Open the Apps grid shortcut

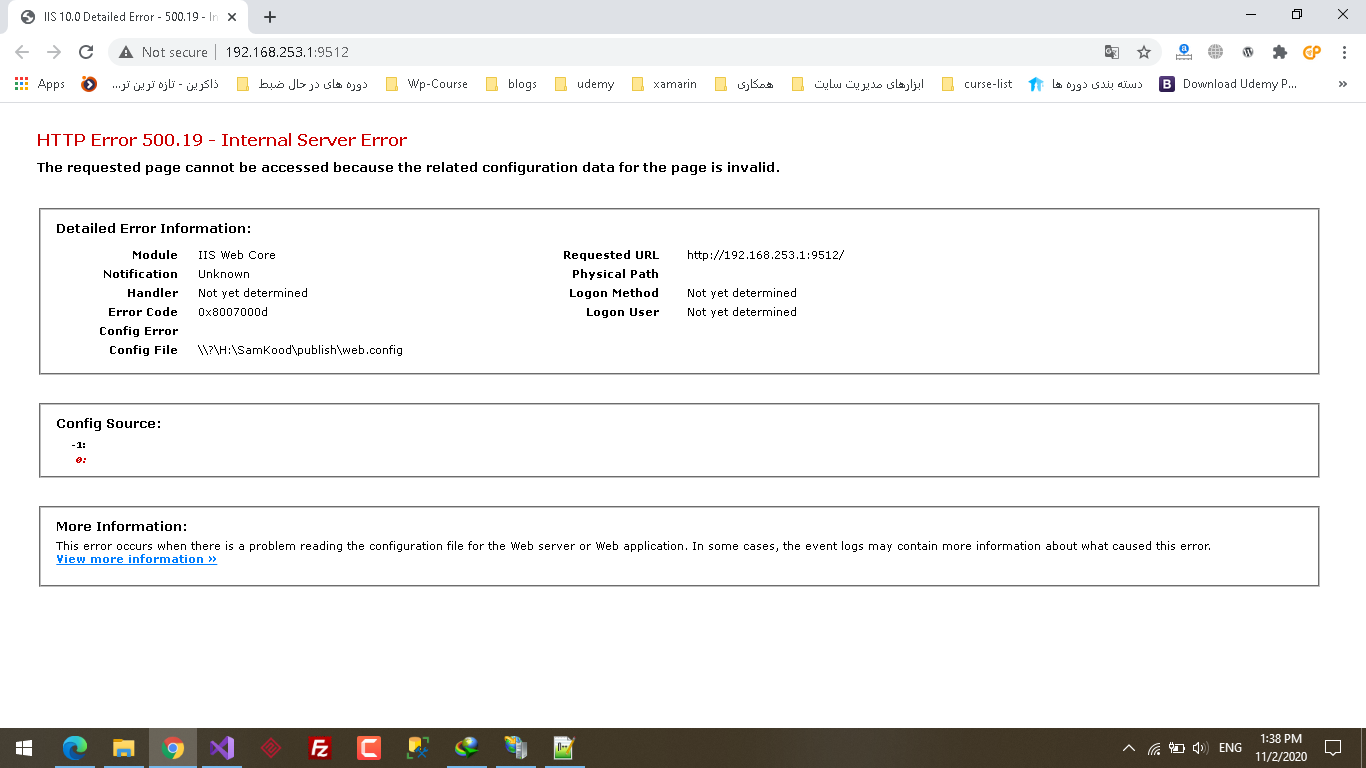(x=40, y=84)
